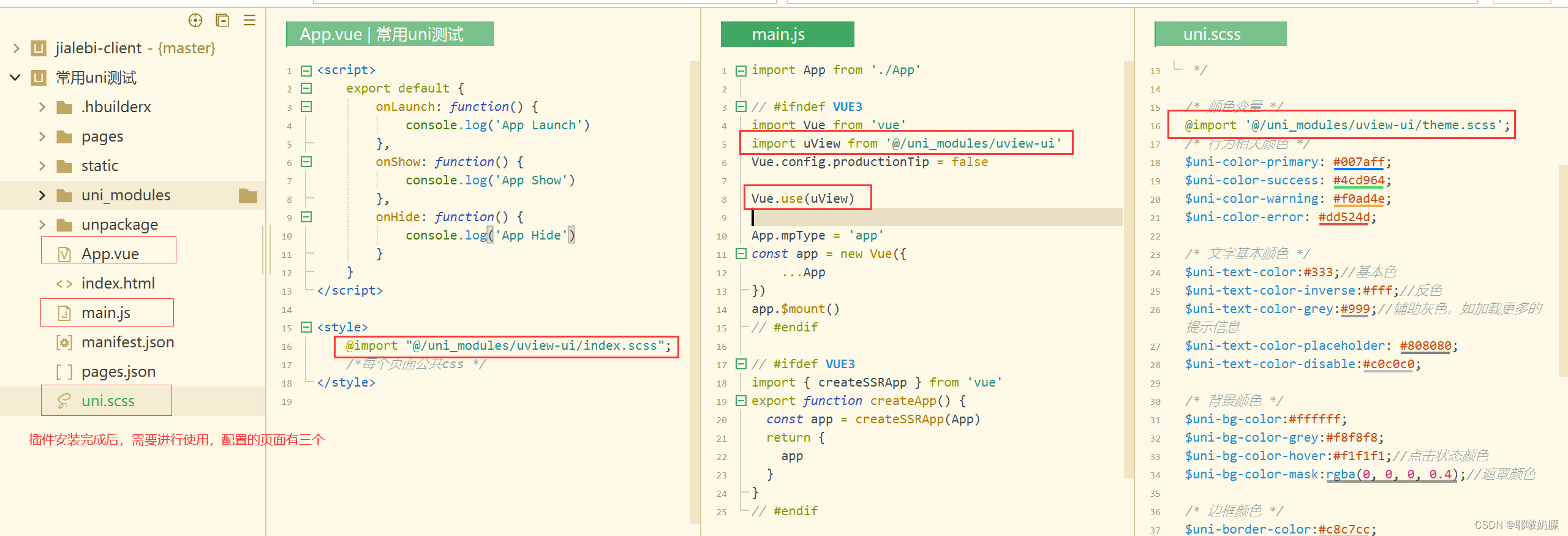Click the App.vue editor vertical scrollbar
1568x536 pixels.
(x=695, y=292)
